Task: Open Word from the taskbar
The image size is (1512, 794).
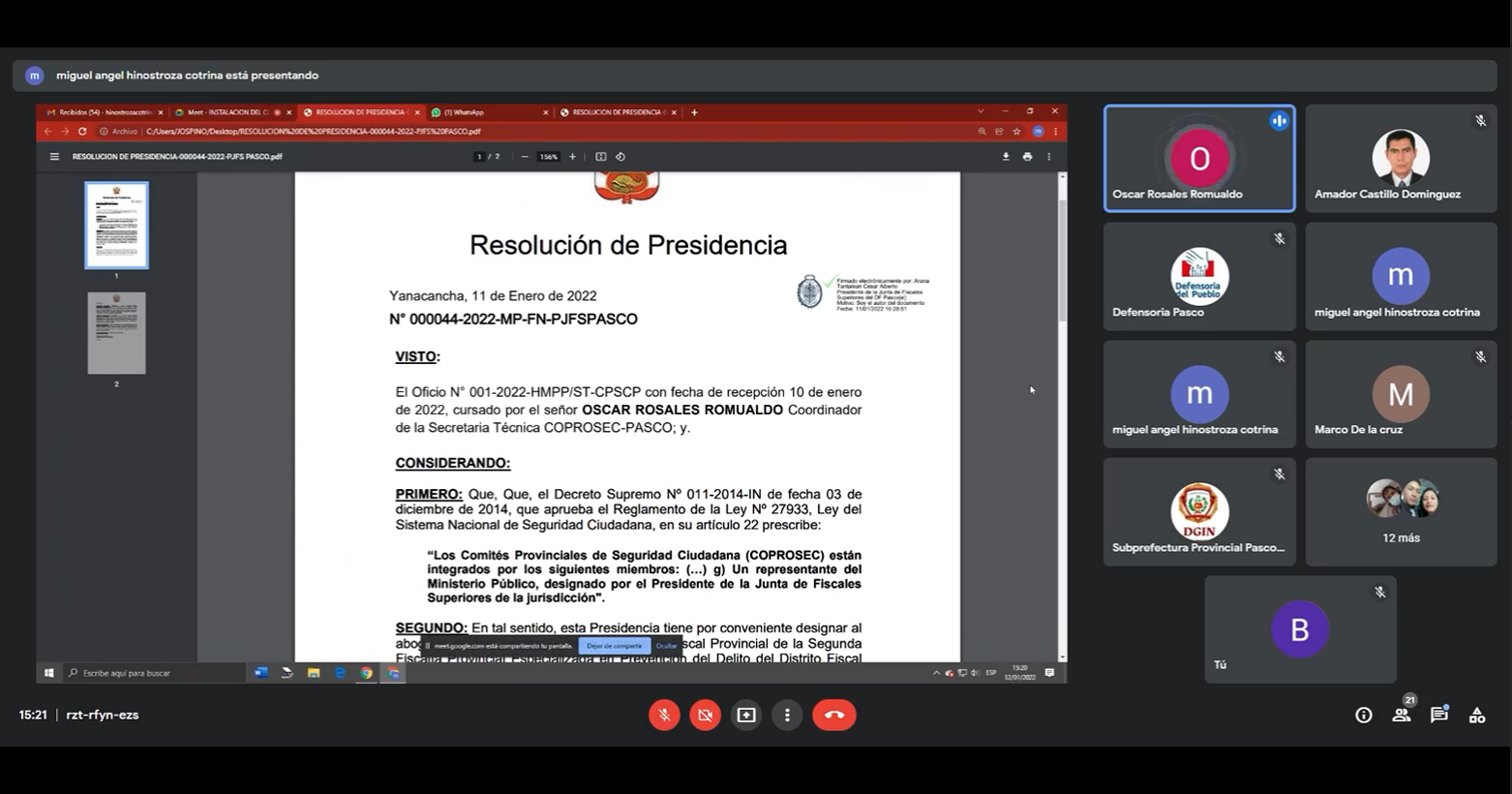Action: click(x=260, y=673)
